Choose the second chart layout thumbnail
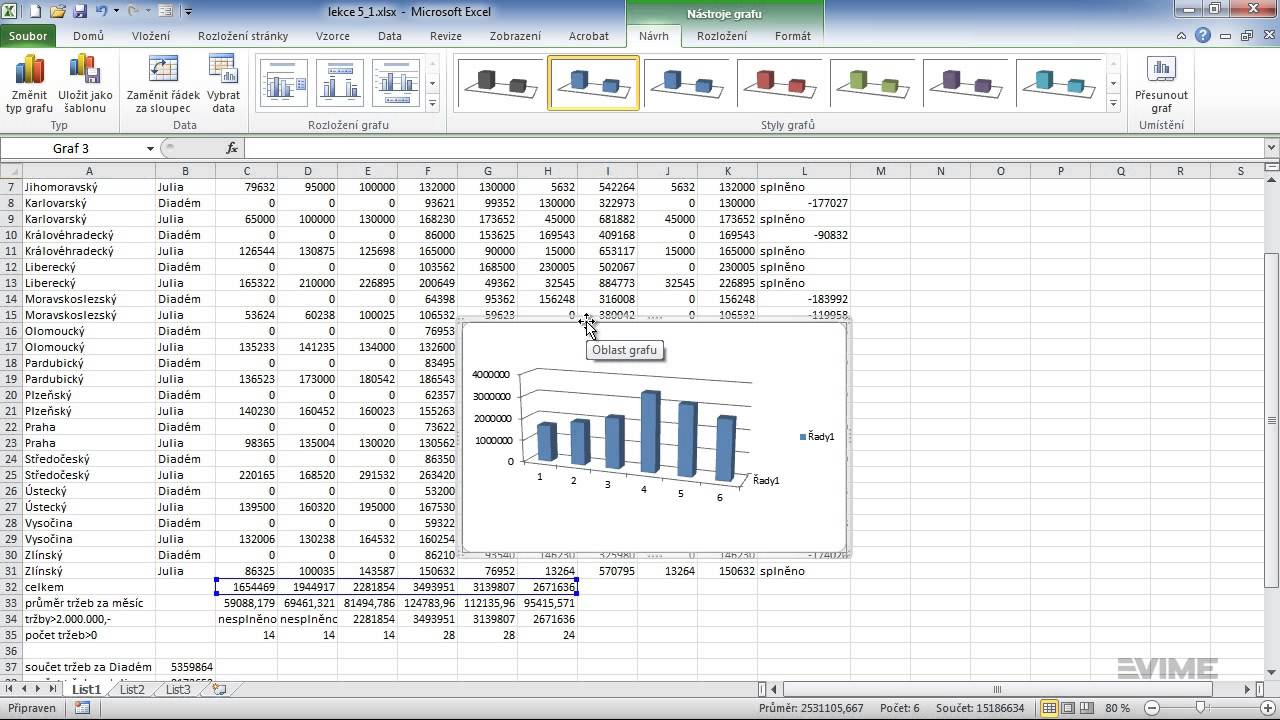 coord(340,83)
